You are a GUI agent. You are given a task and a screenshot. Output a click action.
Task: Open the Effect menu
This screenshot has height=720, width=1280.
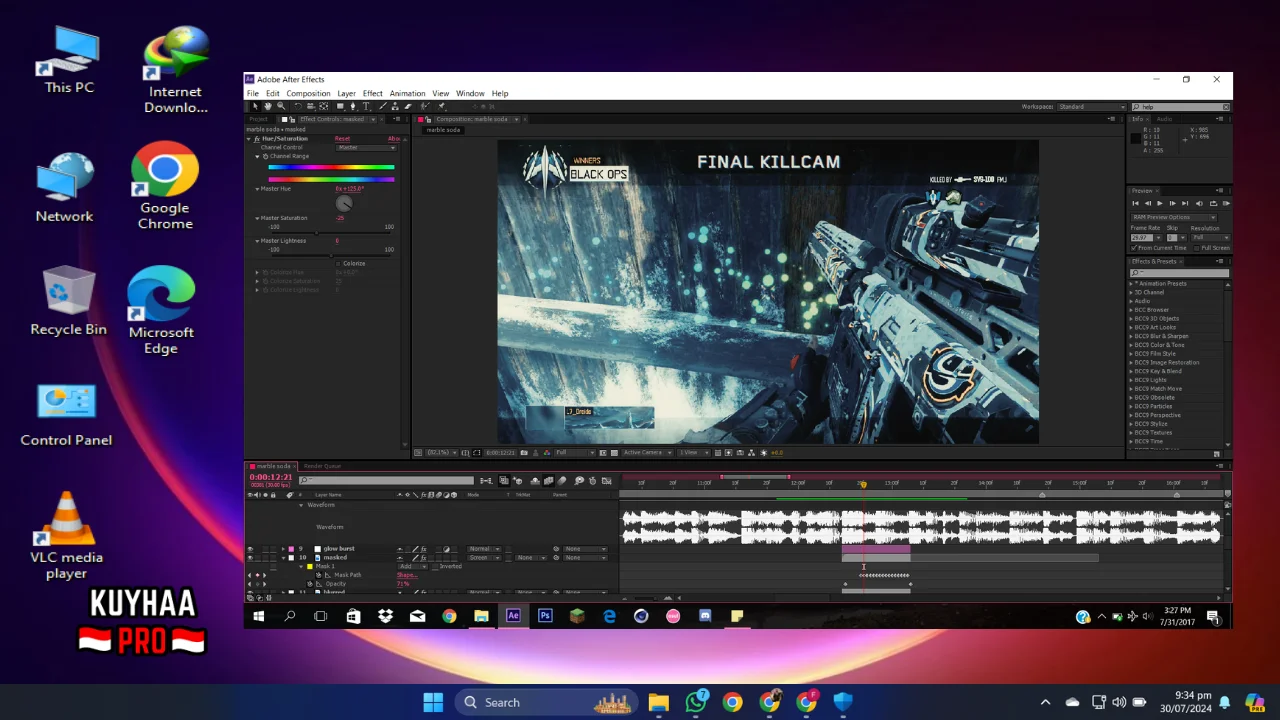(x=373, y=93)
